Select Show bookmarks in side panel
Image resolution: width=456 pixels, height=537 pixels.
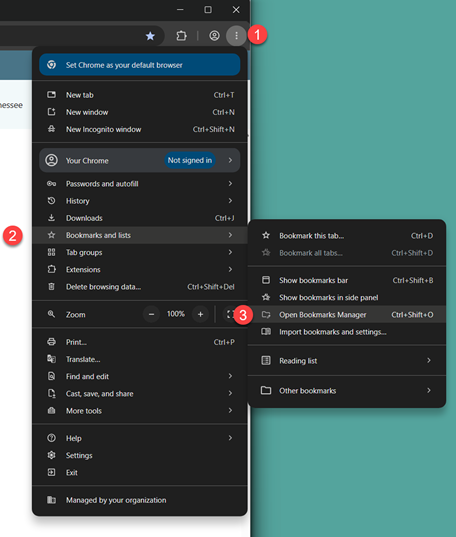(x=347, y=297)
